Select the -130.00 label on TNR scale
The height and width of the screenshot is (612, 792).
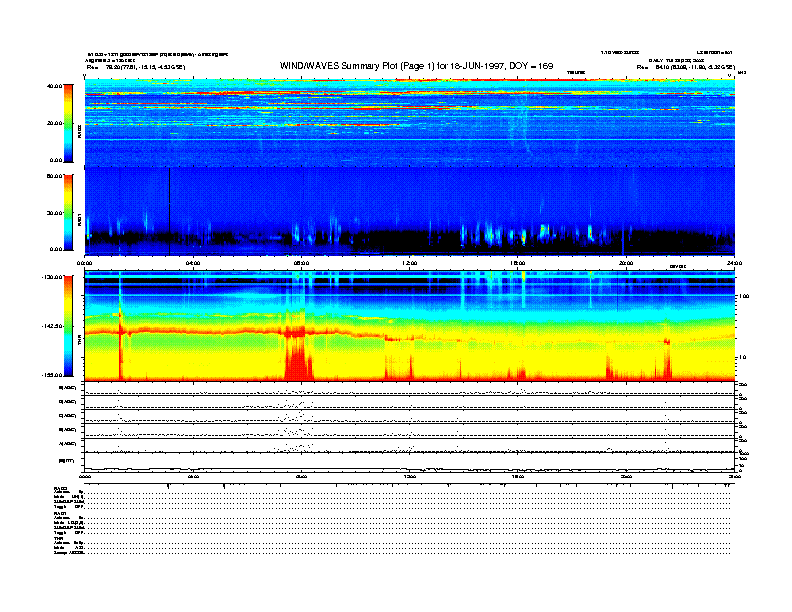[x=53, y=277]
